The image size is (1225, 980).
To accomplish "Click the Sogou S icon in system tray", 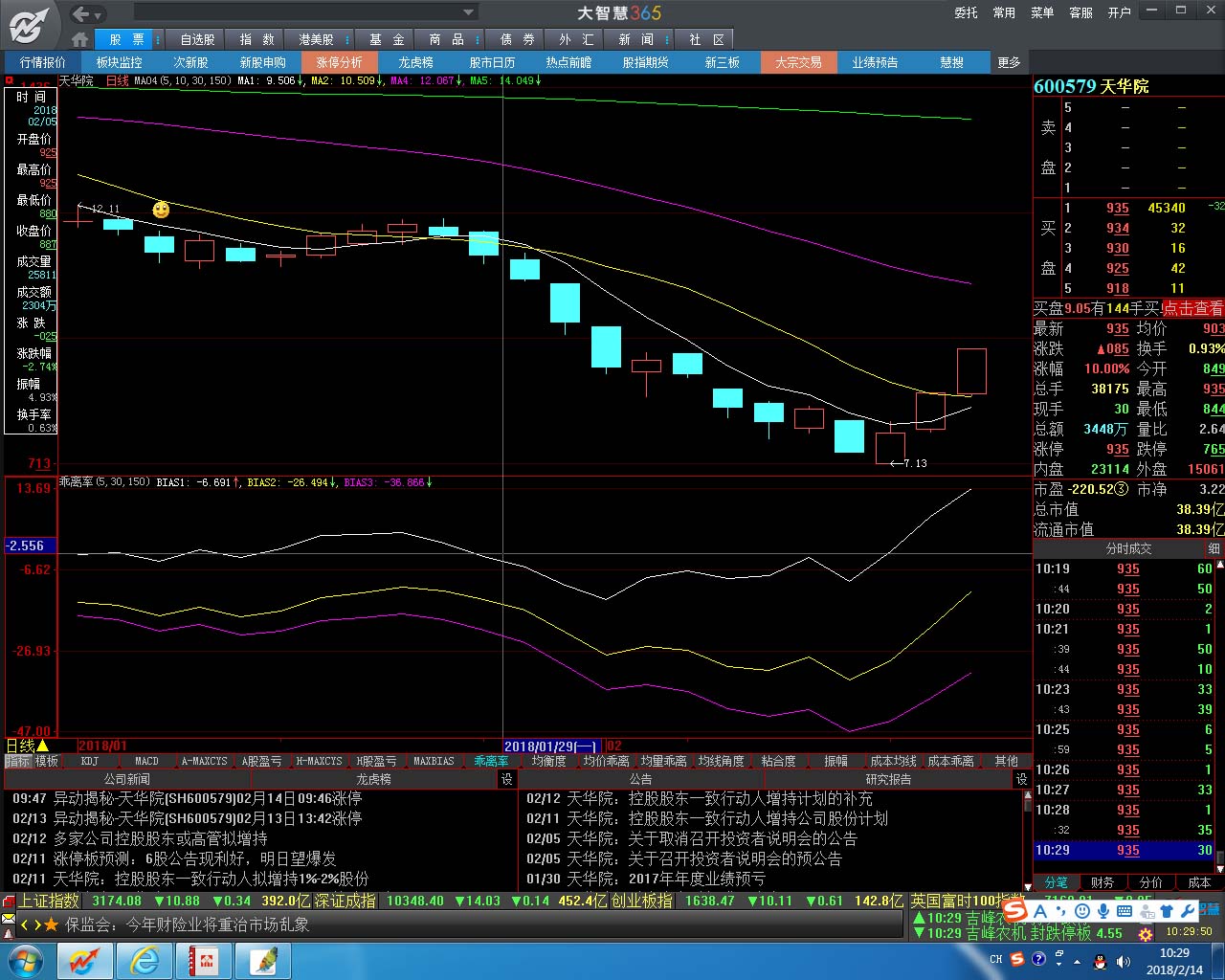I will 1016,959.
